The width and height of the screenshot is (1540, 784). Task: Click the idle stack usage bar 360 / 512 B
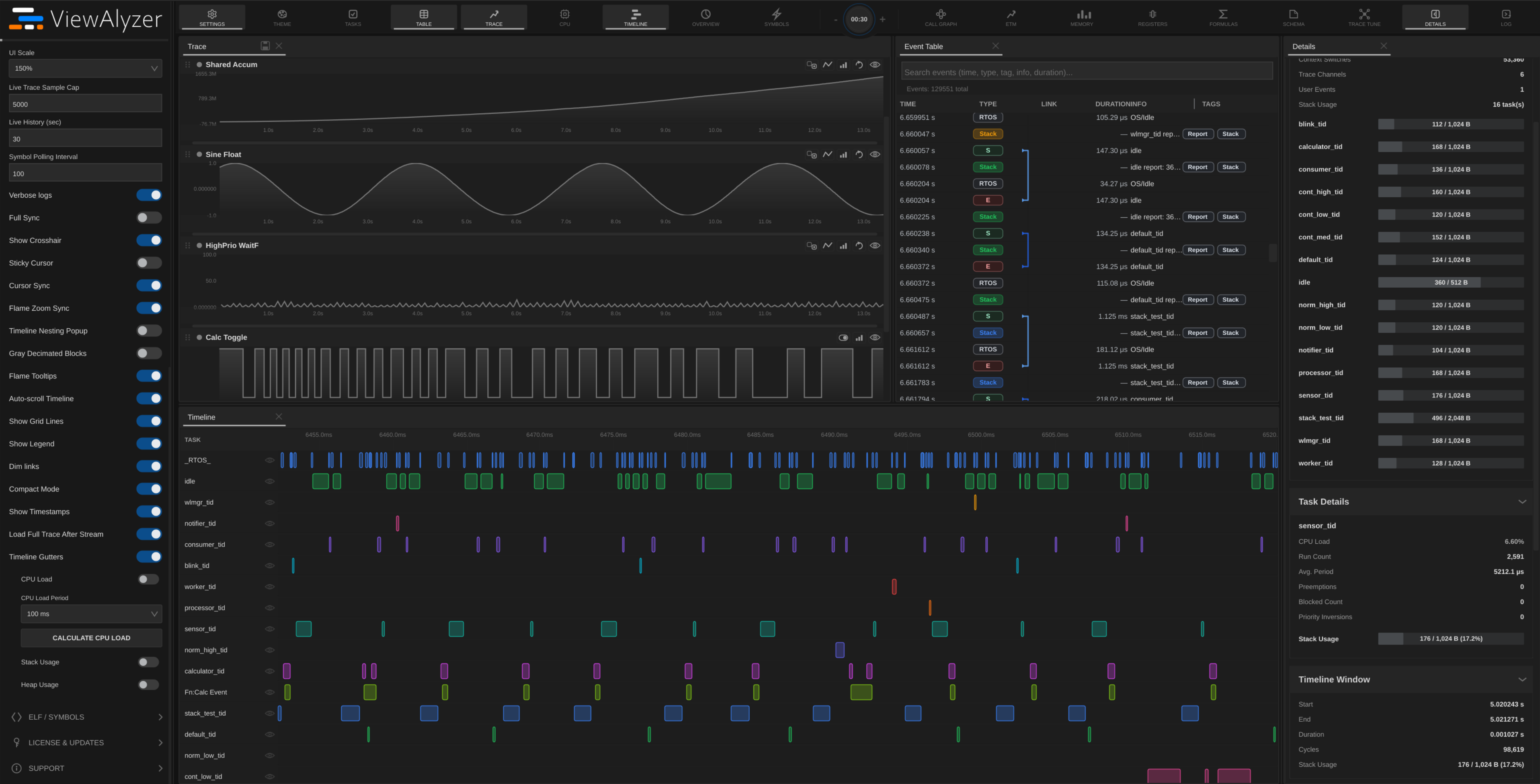click(1451, 282)
